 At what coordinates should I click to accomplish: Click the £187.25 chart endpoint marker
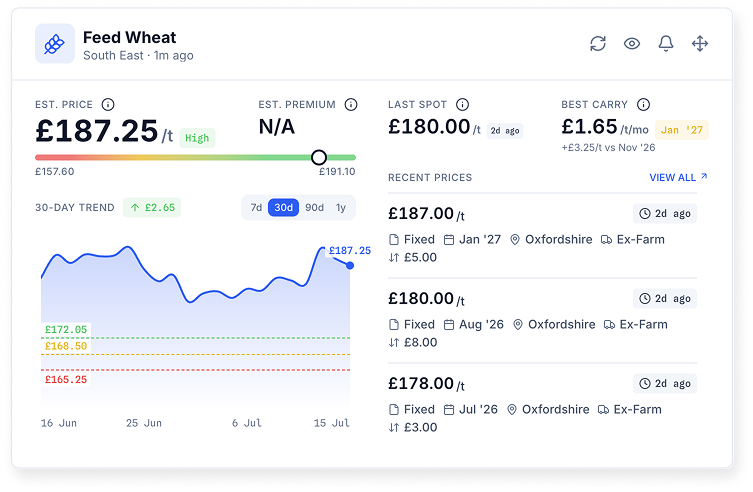point(350,265)
